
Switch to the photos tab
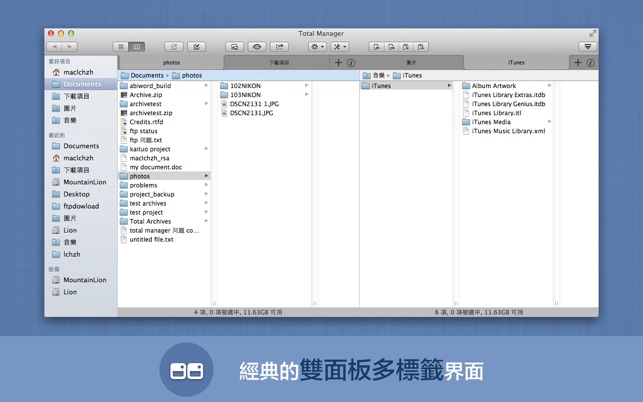point(171,63)
